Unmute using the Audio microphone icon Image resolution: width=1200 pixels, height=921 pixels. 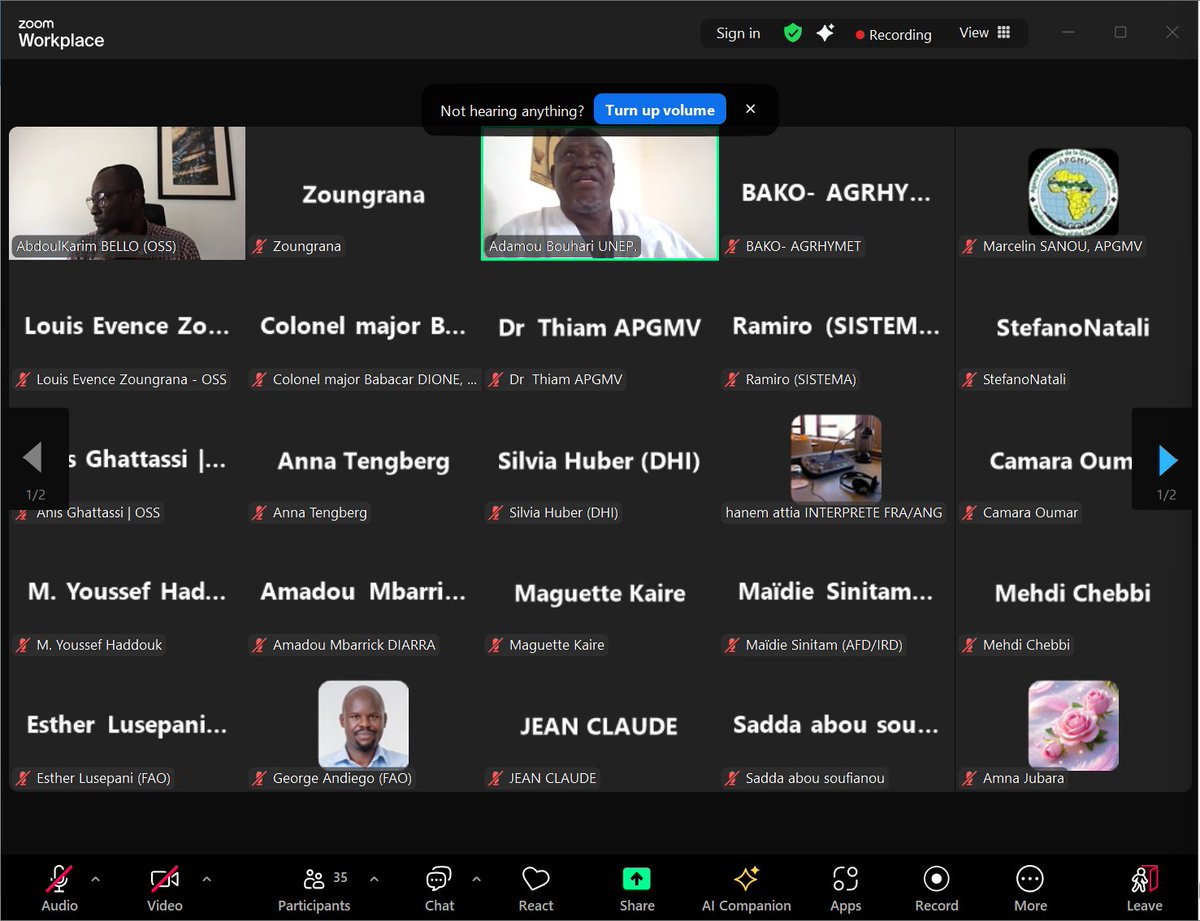coord(59,879)
